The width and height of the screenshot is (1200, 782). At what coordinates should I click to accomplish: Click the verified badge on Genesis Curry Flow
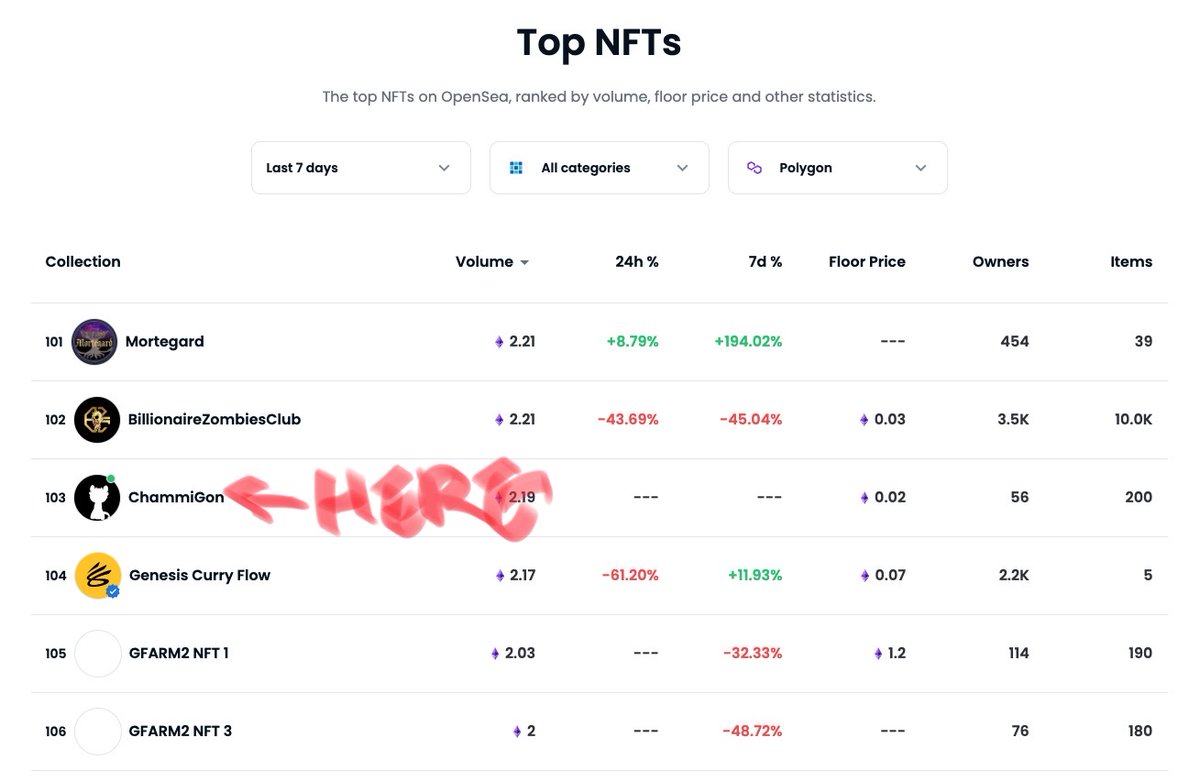[112, 591]
